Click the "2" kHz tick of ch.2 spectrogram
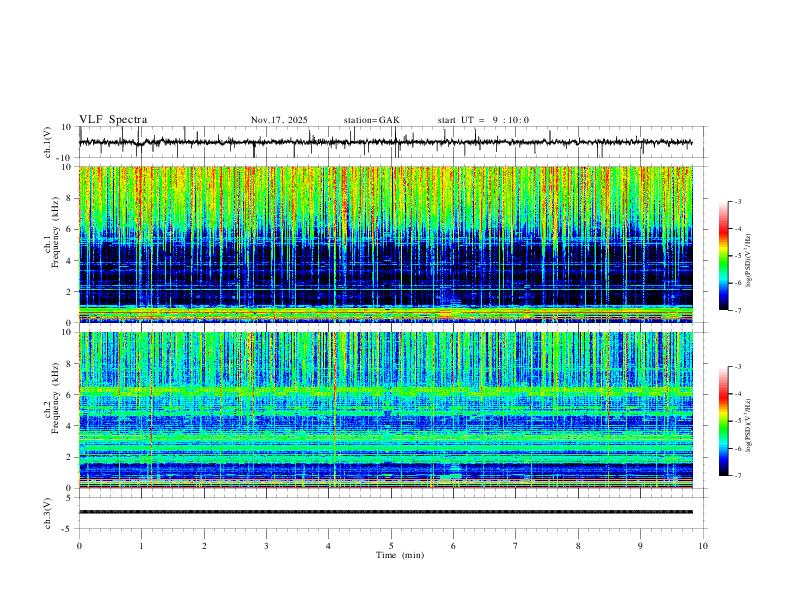Screen dimensions: 792x612 coord(69,457)
